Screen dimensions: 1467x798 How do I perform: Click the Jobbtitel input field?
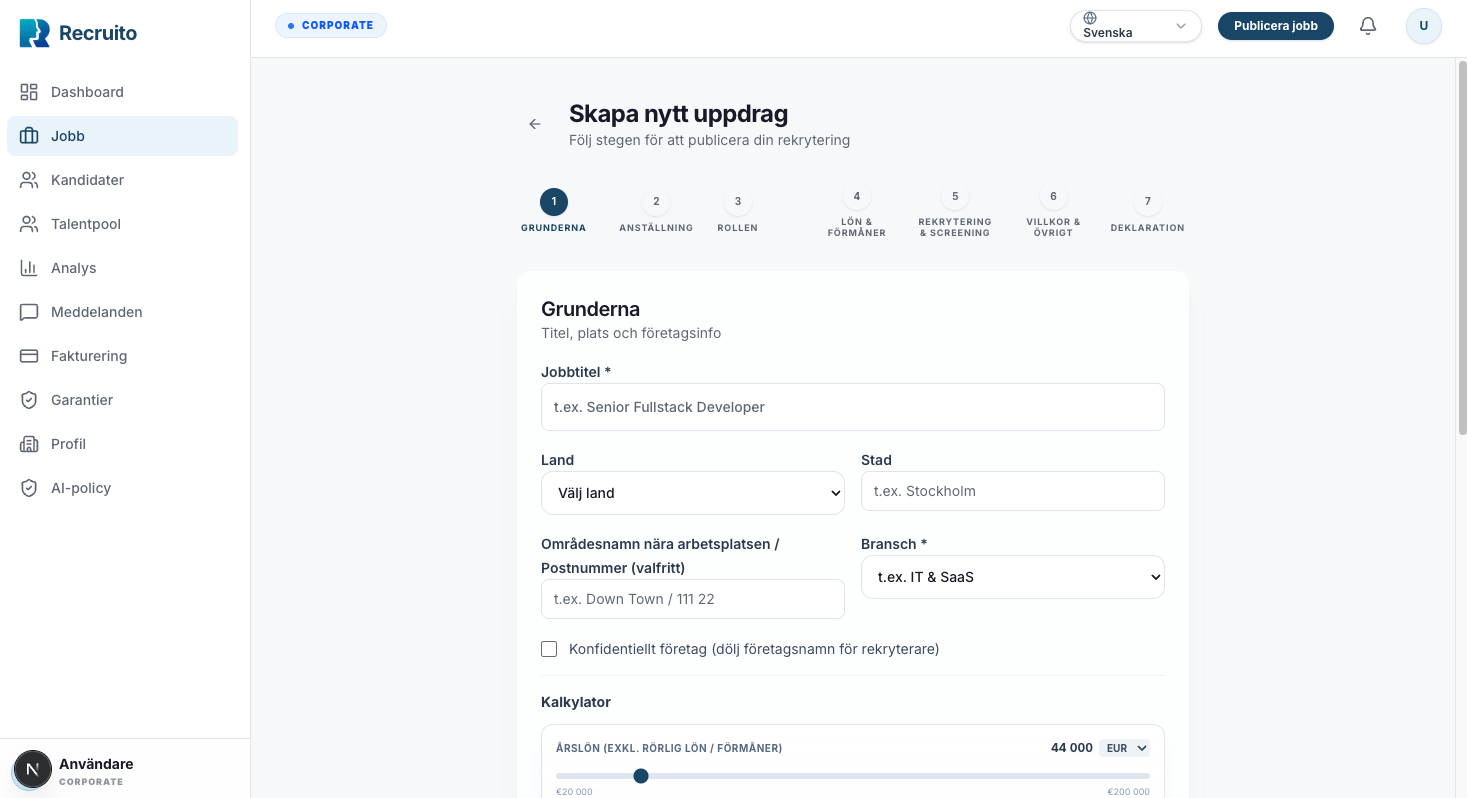pos(853,407)
